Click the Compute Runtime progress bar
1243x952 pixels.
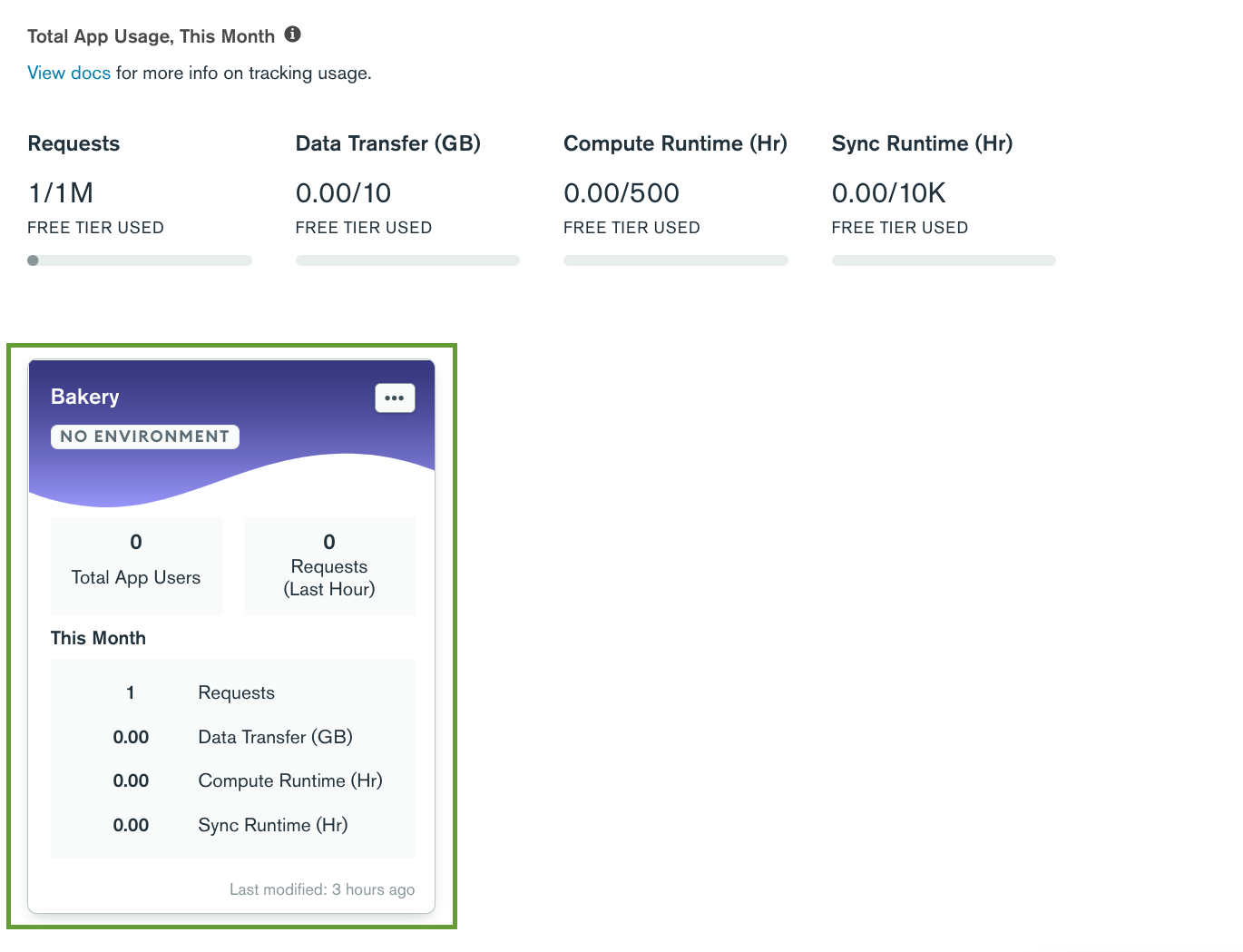point(675,260)
